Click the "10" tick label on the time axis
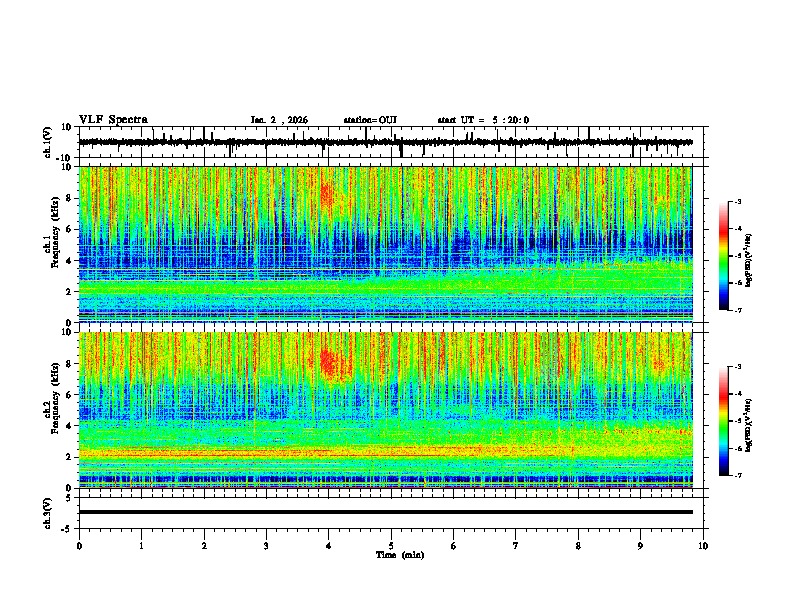Screen dimensions: 792x612 [703, 546]
